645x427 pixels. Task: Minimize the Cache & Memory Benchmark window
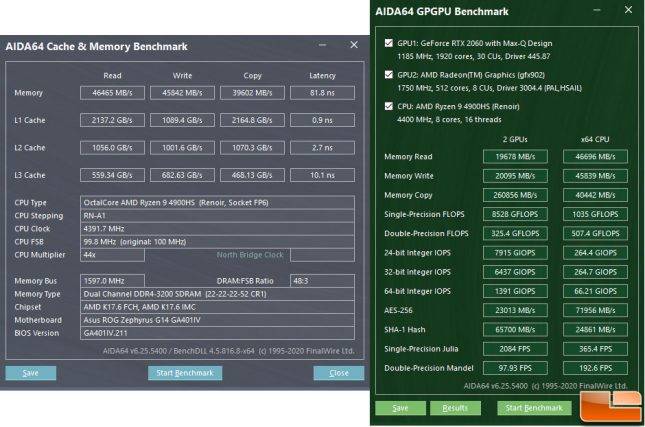[322, 45]
